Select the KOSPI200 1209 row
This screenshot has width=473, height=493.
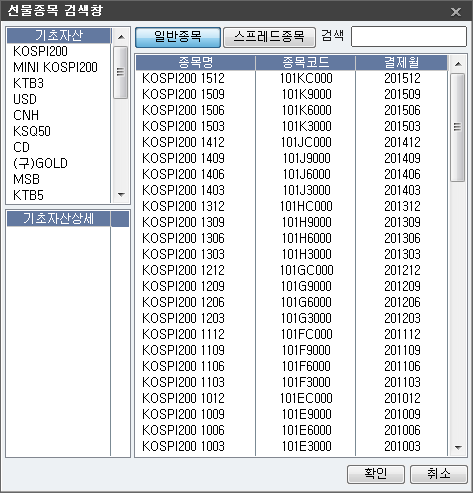tap(291, 286)
